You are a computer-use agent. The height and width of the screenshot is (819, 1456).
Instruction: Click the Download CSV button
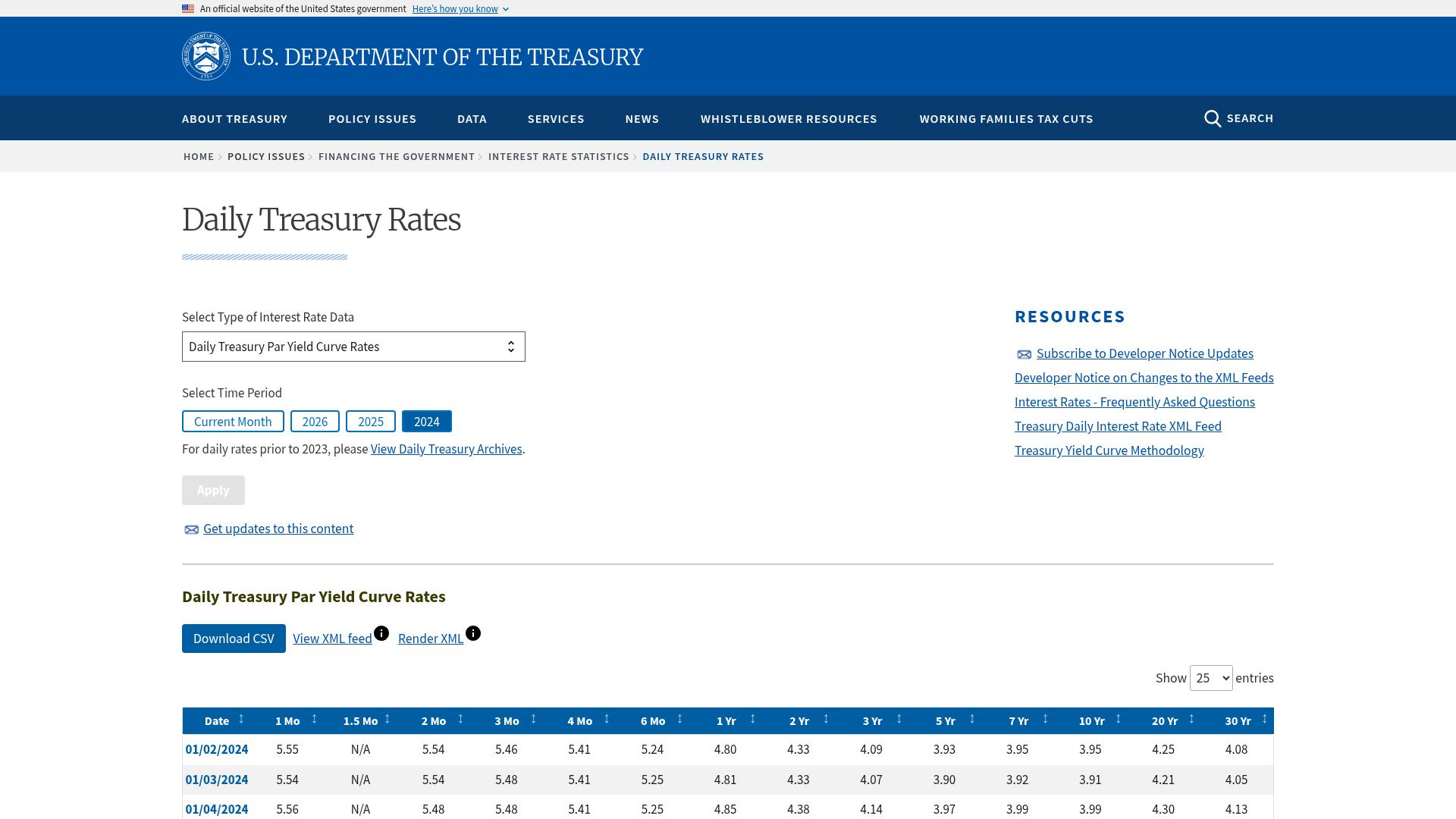[234, 639]
